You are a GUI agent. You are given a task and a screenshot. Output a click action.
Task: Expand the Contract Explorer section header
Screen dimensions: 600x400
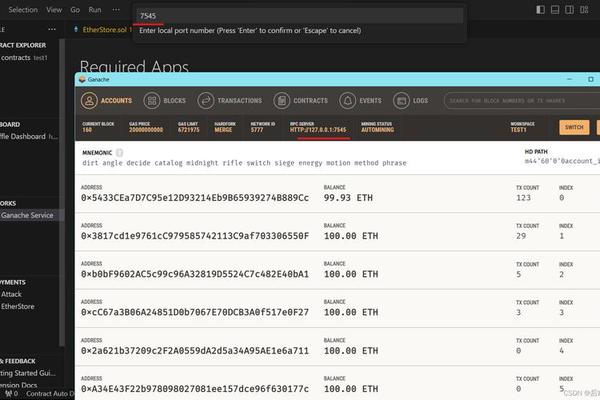tap(23, 45)
